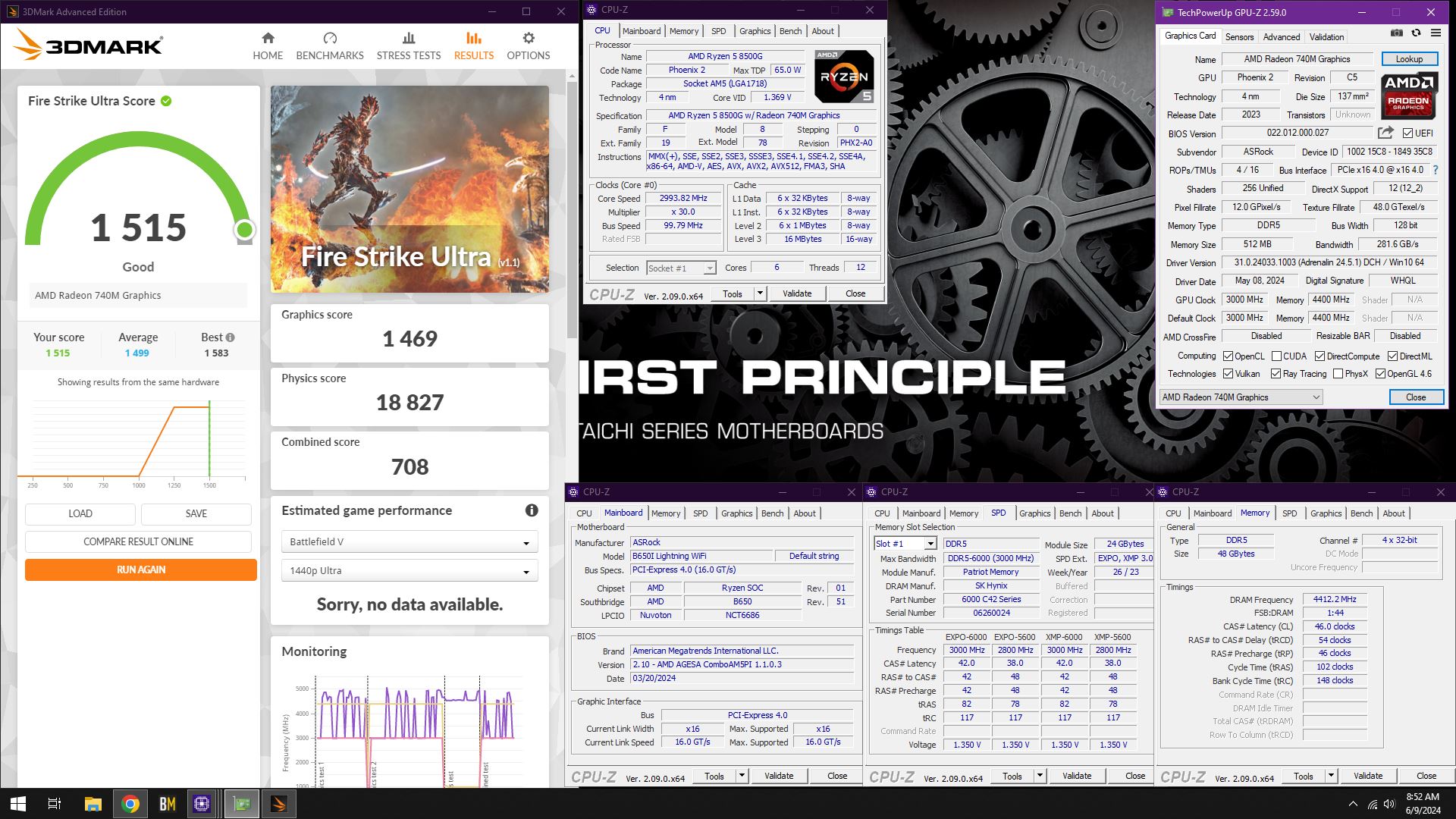This screenshot has height=819, width=1456.
Task: Click the Ryzen 5 logo in CPU-Z
Action: (x=844, y=76)
